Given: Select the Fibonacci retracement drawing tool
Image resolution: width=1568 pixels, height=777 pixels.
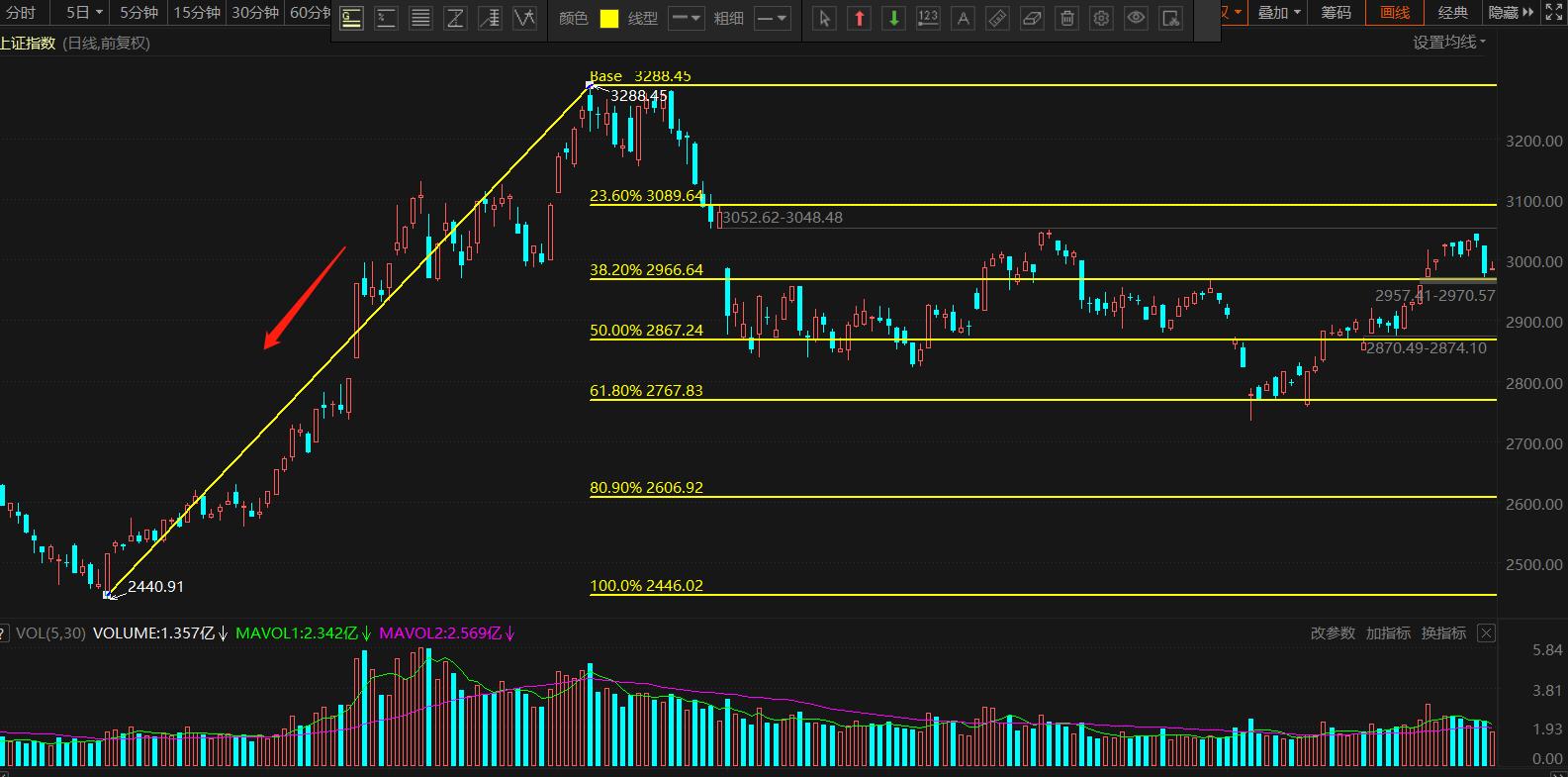Looking at the screenshot, I should 351,18.
